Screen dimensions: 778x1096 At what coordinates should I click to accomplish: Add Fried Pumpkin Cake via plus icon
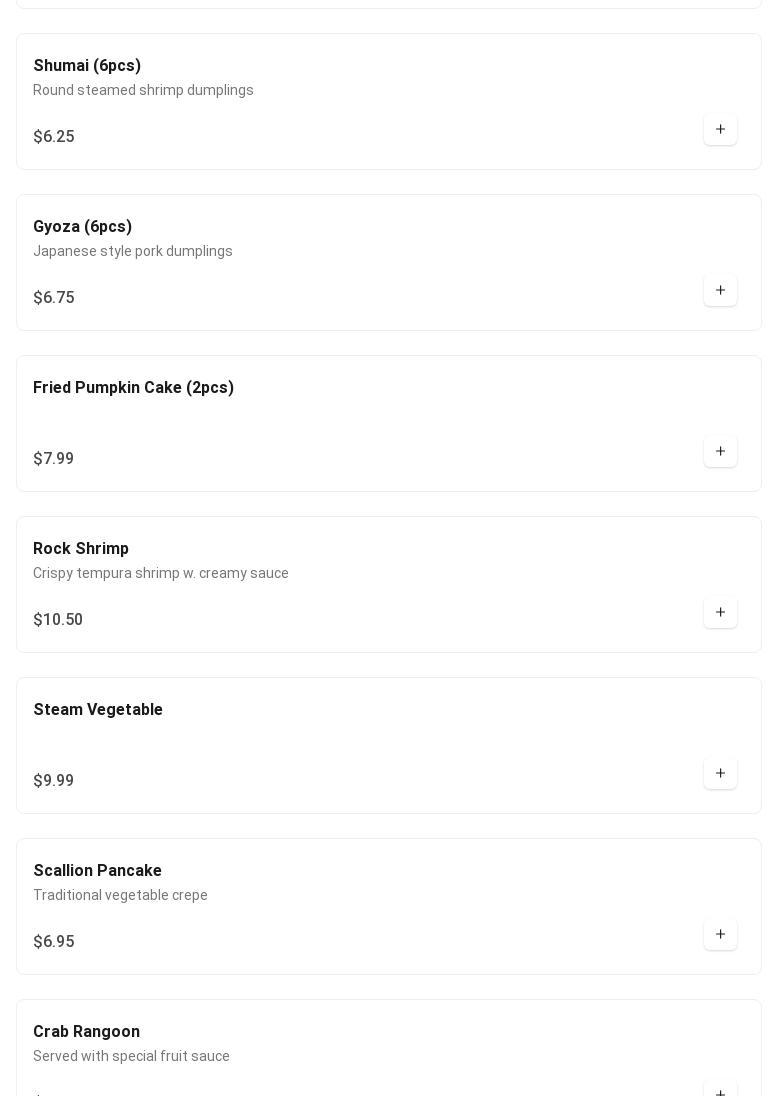[x=720, y=451]
